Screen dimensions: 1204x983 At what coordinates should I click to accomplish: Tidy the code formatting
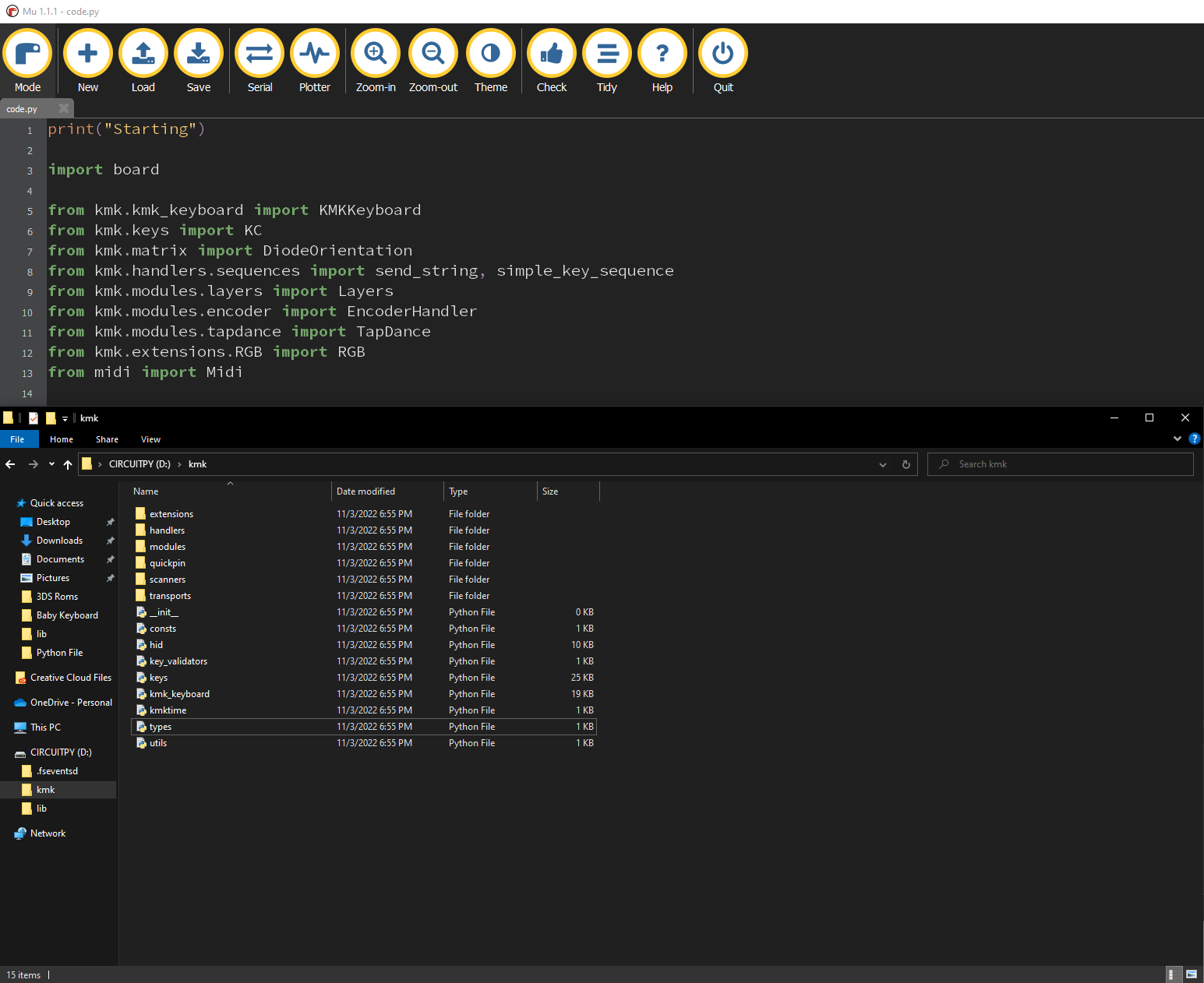(607, 54)
